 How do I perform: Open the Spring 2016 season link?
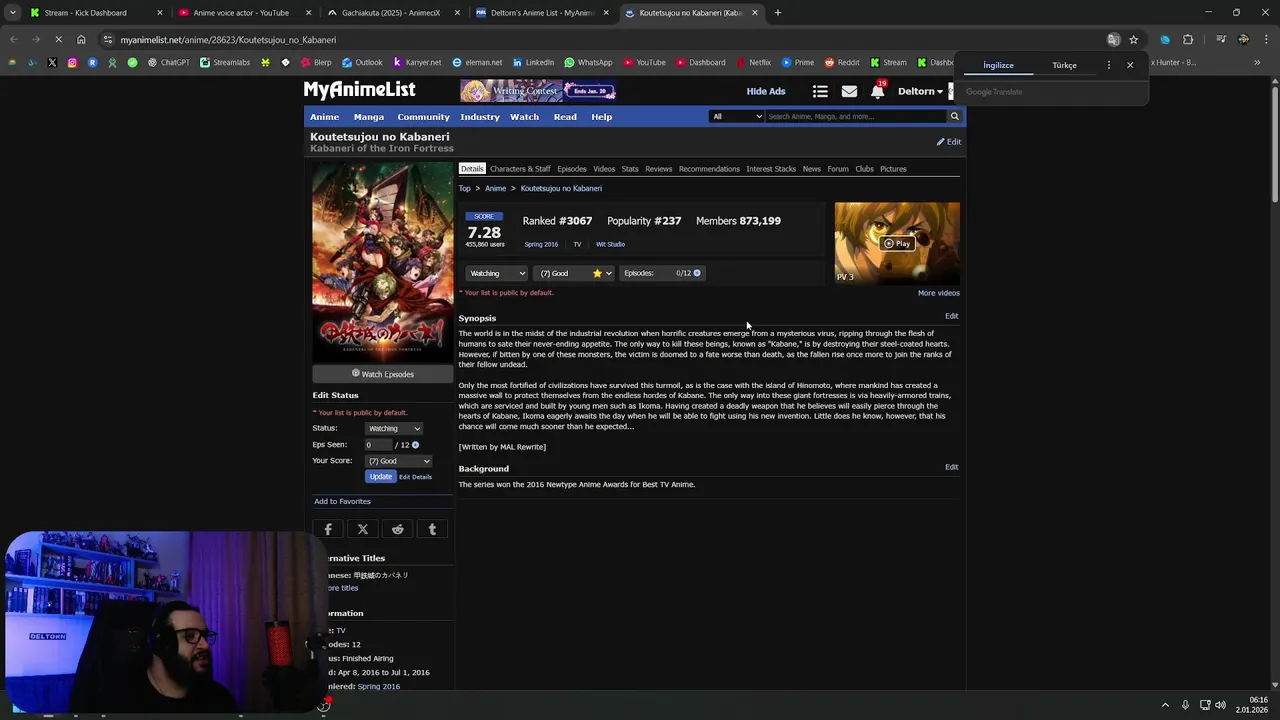[541, 244]
